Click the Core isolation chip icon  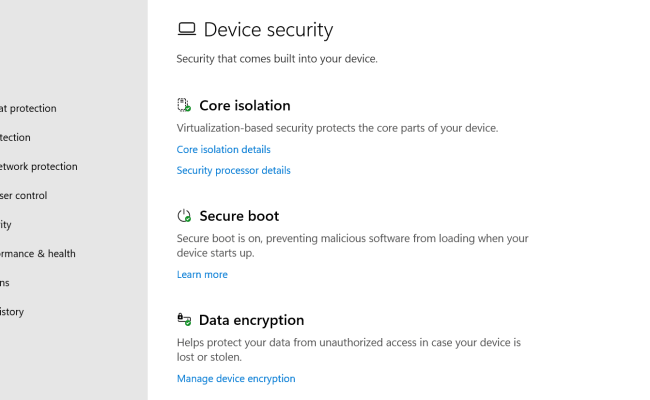pos(184,105)
